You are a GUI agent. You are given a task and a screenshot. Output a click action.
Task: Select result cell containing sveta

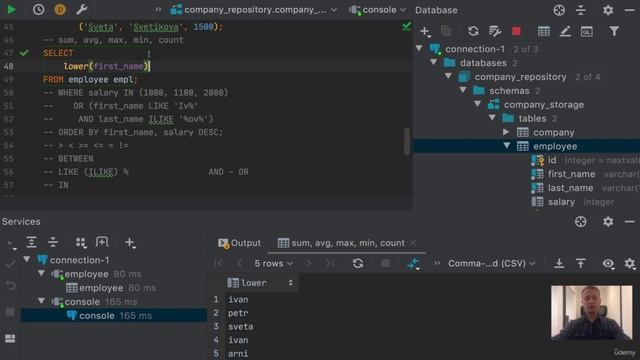[x=261, y=327]
